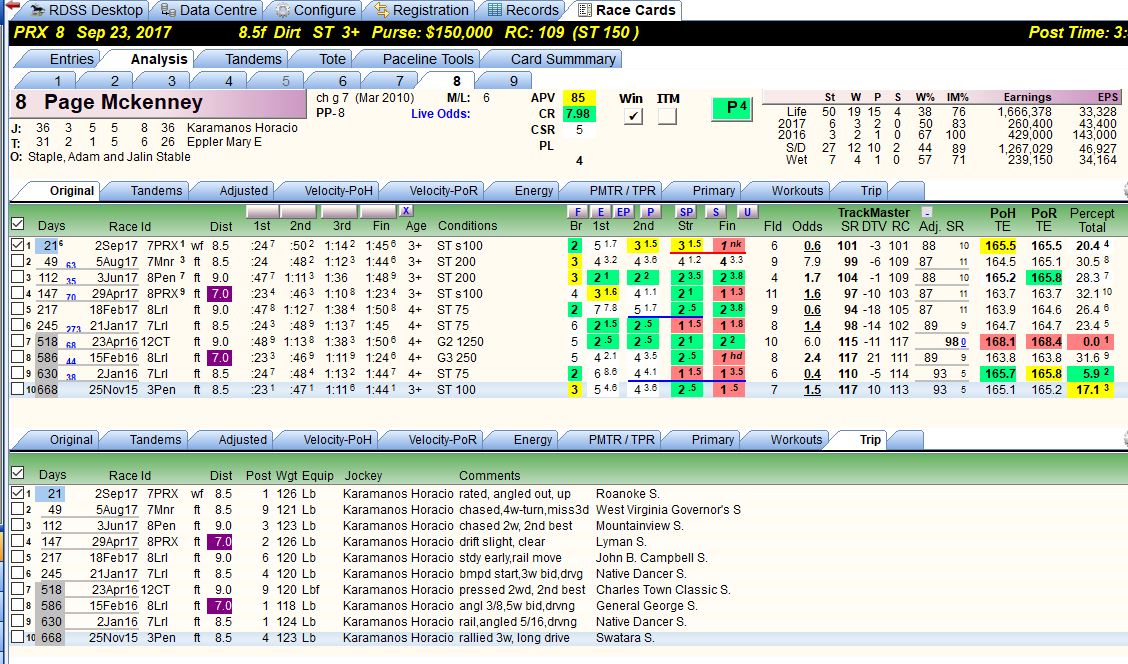Click the Data Centre database icon
Screen dimensions: 1128x664
tap(168, 10)
